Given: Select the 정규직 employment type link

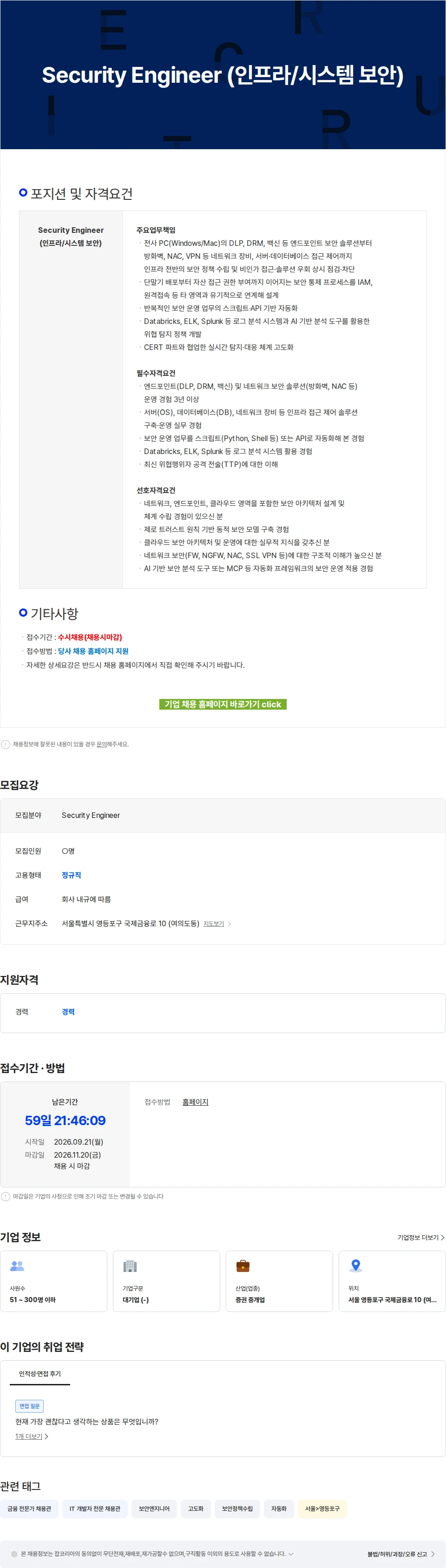Looking at the screenshot, I should pos(71,875).
